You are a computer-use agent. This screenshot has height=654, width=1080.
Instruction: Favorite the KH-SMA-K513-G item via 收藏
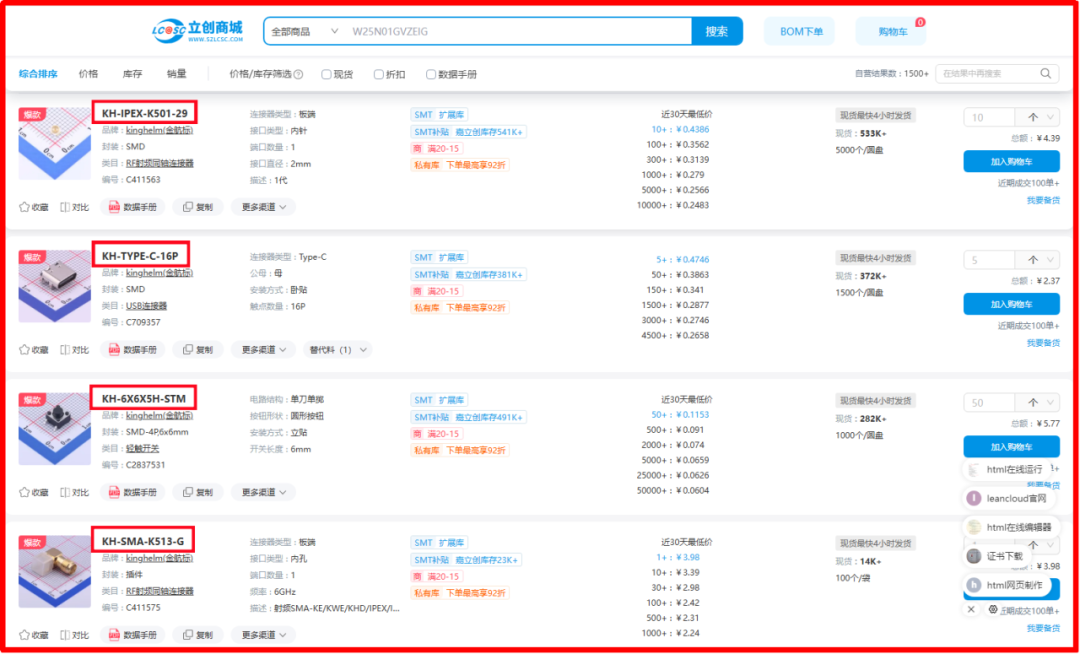(x=34, y=635)
